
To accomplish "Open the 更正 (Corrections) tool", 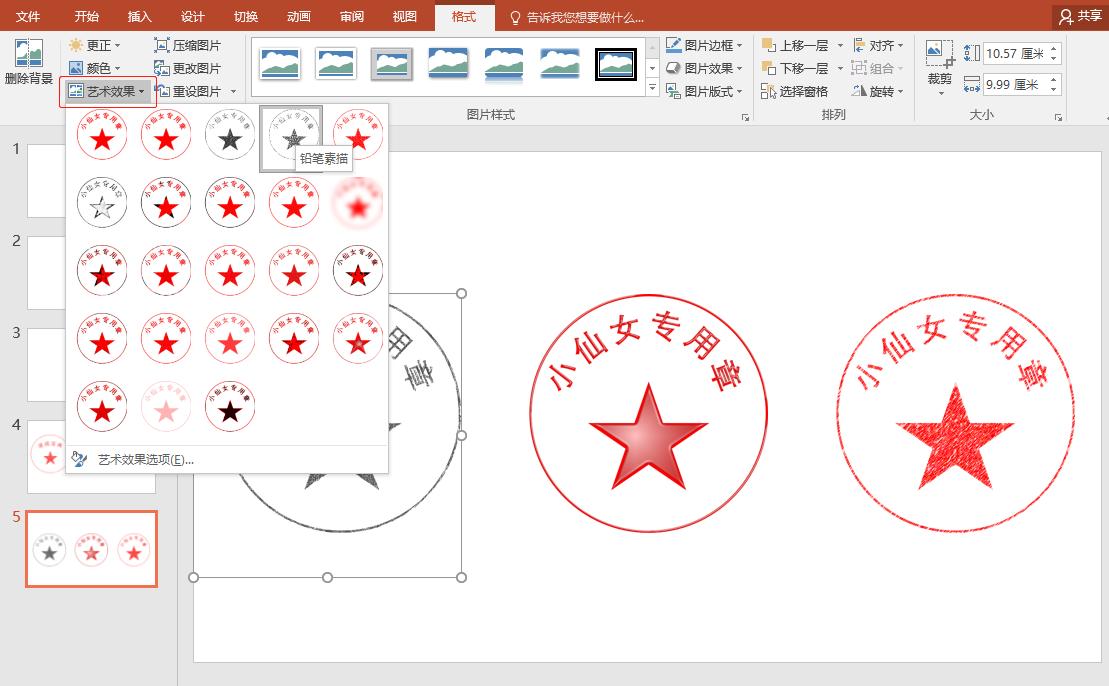I will click(96, 45).
